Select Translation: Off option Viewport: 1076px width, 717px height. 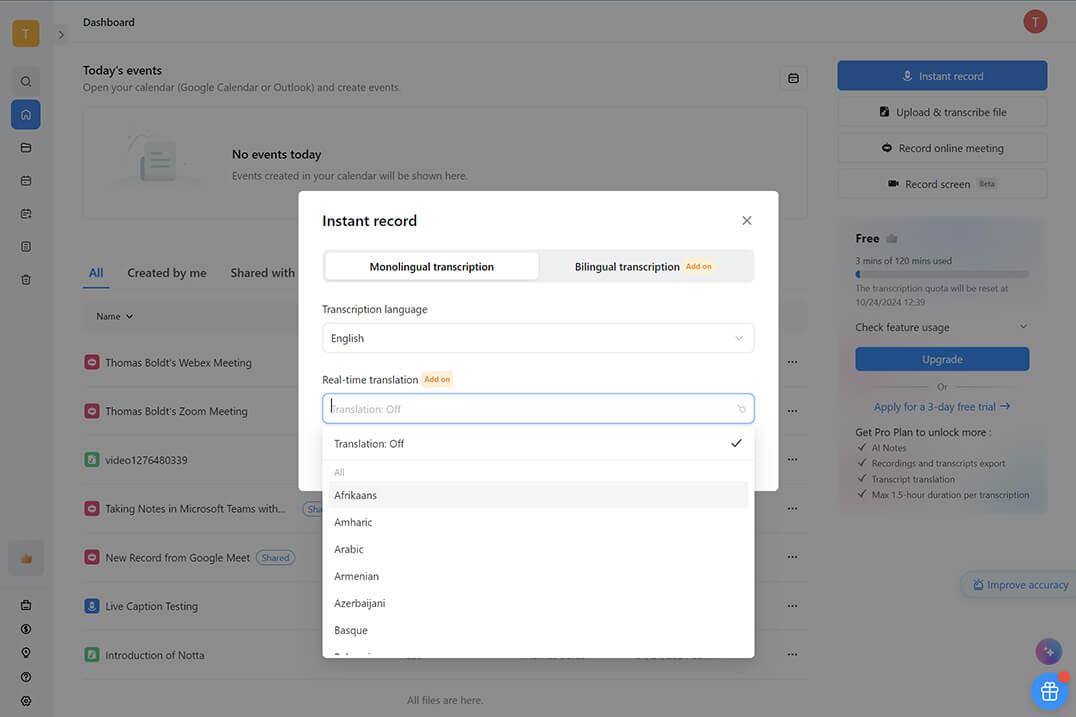pyautogui.click(x=538, y=443)
